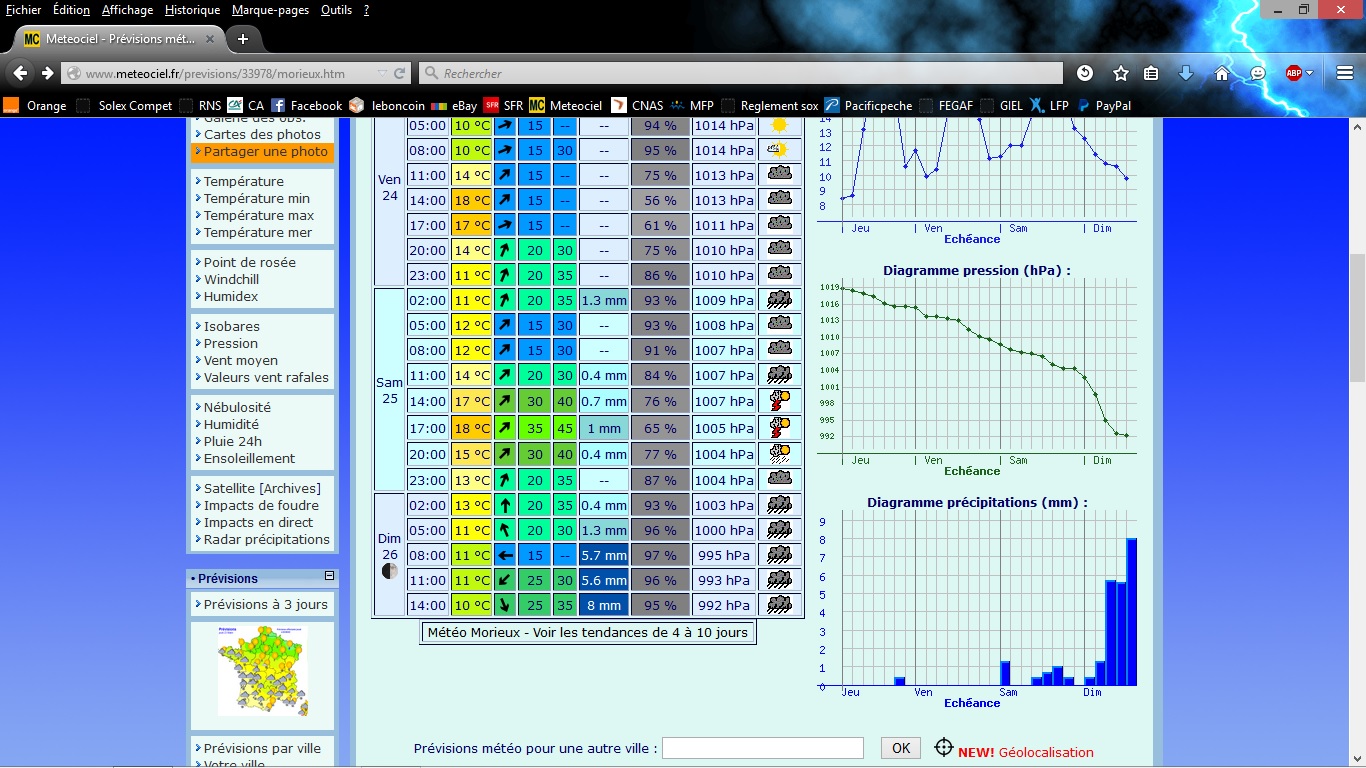Click the France forecast map thumbnail
Viewport: 1366px width, 768px height.
[x=262, y=671]
